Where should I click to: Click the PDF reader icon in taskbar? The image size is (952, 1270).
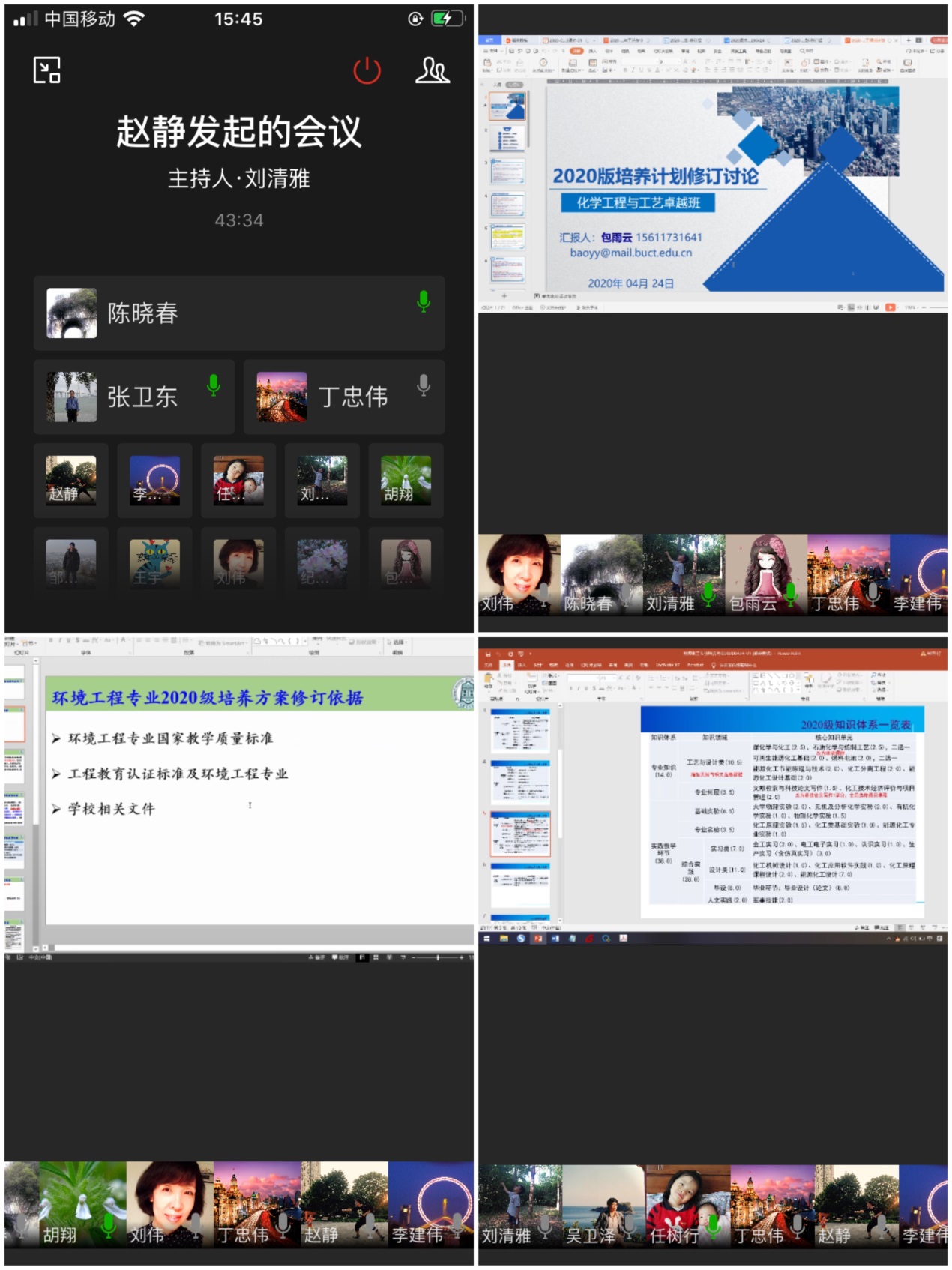(623, 939)
